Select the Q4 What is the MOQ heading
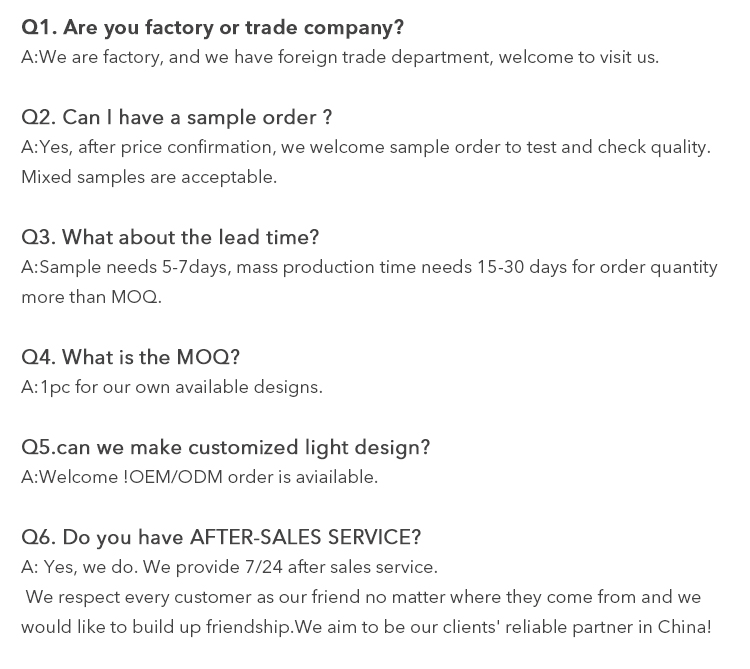Image resolution: width=750 pixels, height=669 pixels. (x=130, y=357)
